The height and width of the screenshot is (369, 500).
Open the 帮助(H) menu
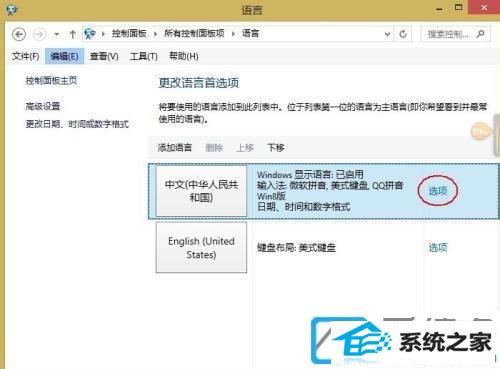click(184, 56)
